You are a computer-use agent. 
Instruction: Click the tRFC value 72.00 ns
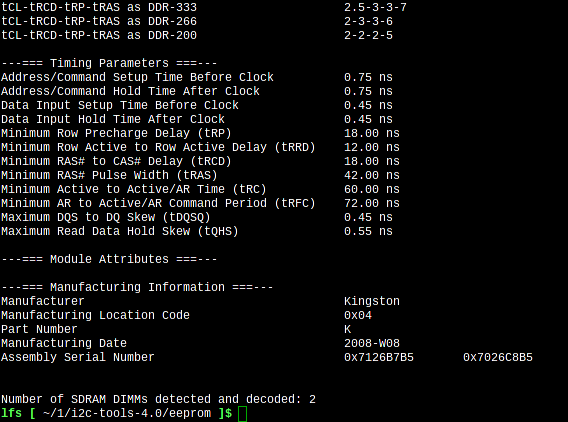point(372,203)
